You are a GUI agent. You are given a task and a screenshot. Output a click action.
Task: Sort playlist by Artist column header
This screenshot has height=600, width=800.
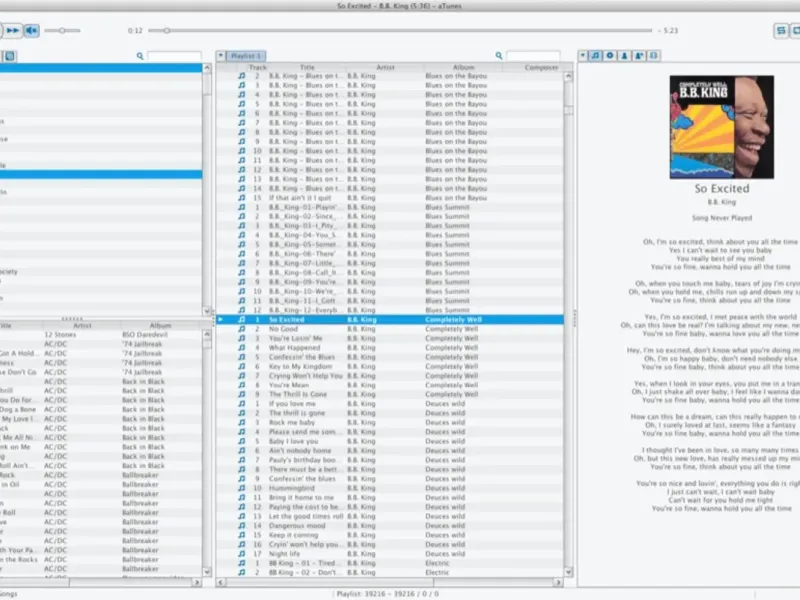pyautogui.click(x=385, y=67)
